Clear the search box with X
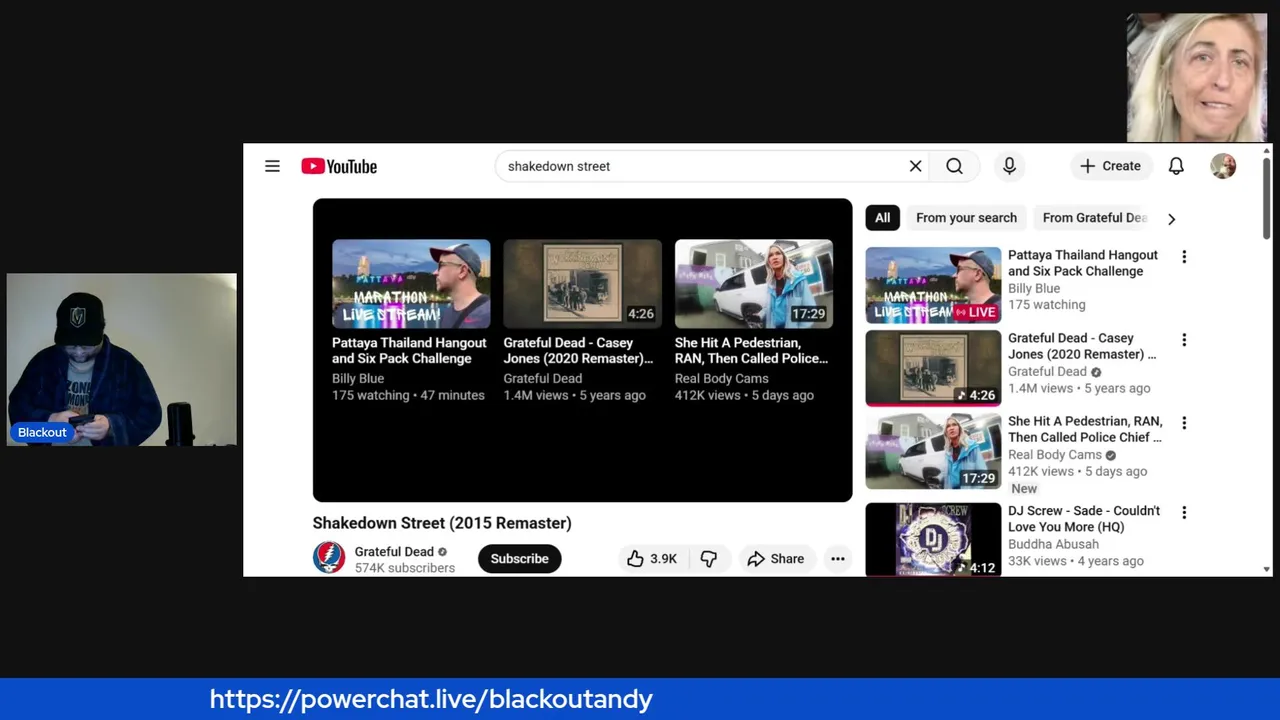Screen dimensions: 1280x720 tap(915, 166)
